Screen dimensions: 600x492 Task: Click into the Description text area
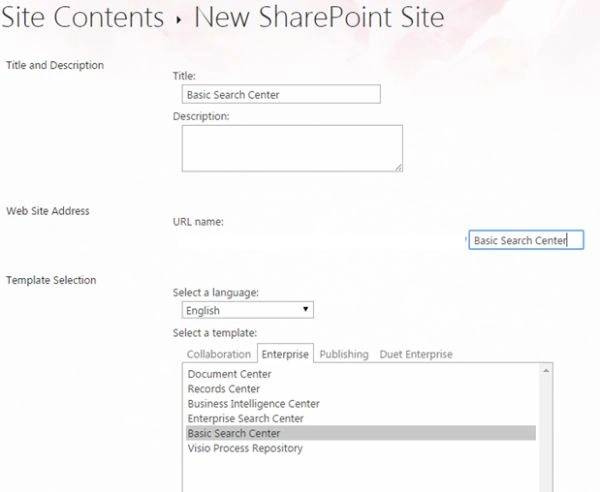click(292, 148)
